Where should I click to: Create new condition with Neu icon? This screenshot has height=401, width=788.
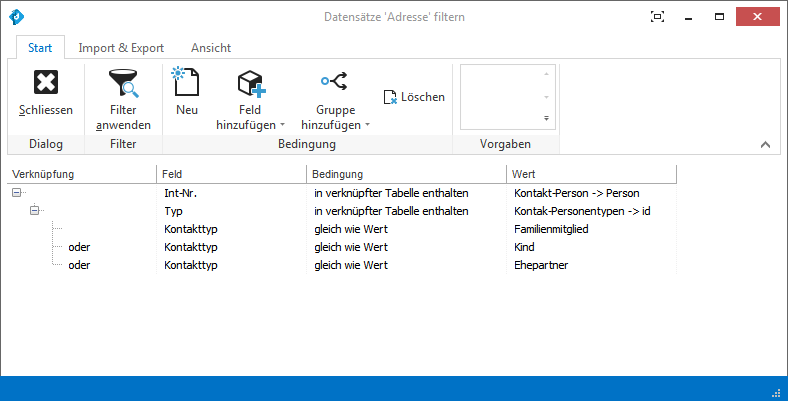[x=186, y=81]
